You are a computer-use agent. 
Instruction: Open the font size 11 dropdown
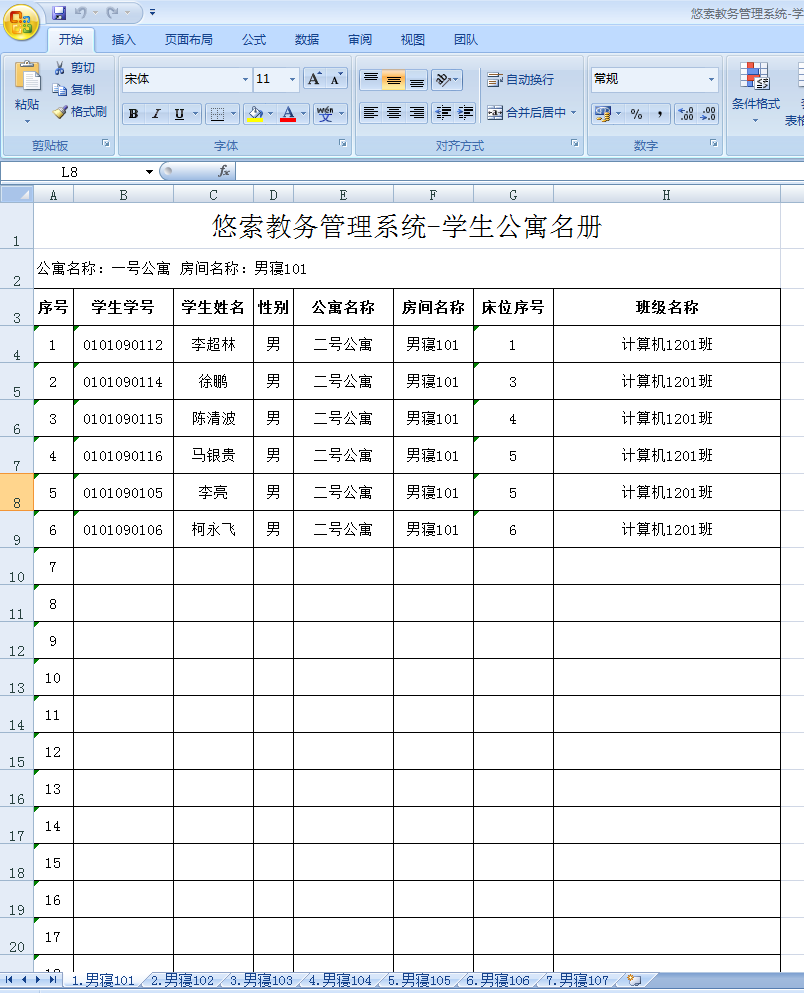pos(292,80)
